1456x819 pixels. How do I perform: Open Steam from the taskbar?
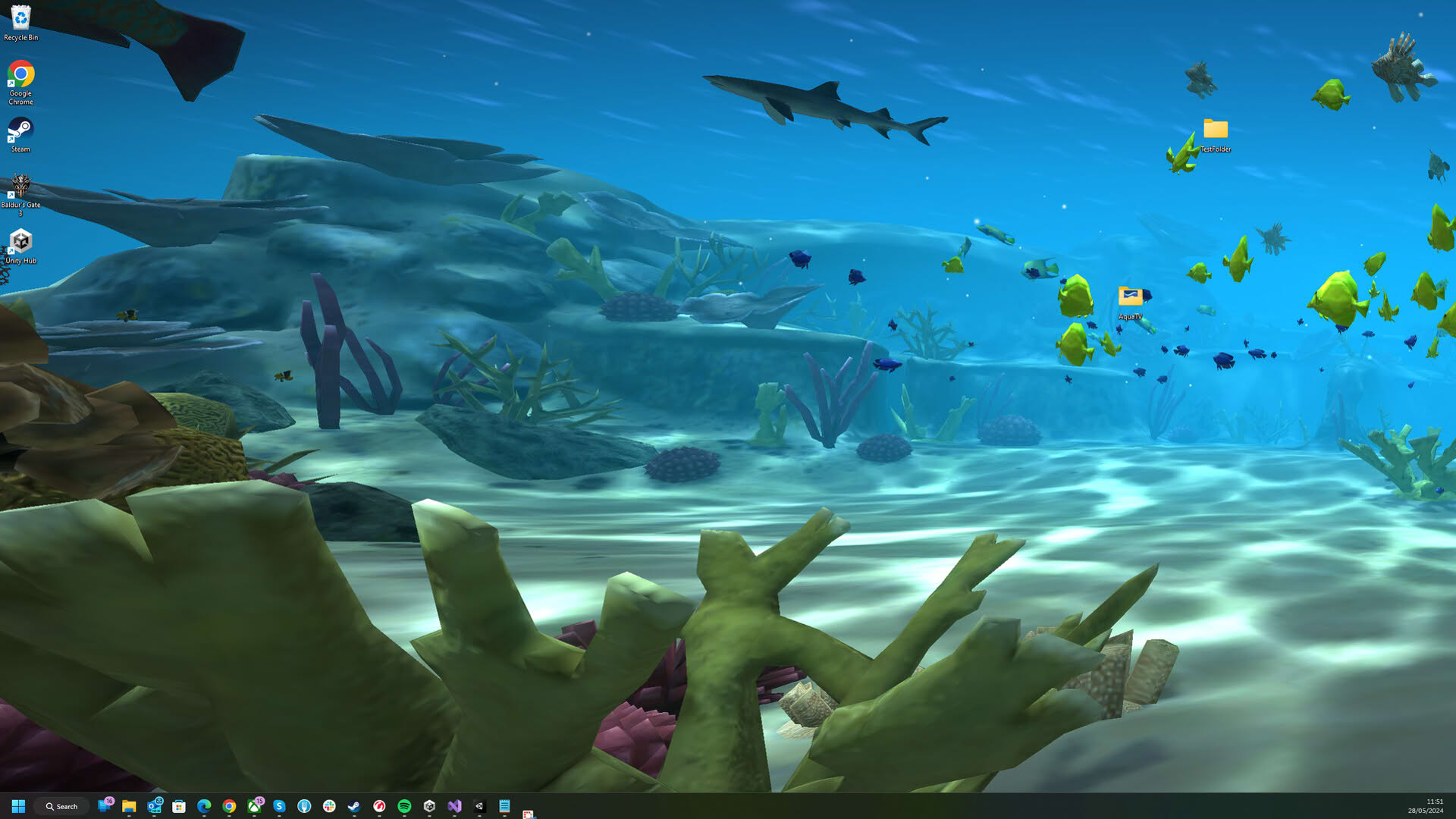[354, 806]
